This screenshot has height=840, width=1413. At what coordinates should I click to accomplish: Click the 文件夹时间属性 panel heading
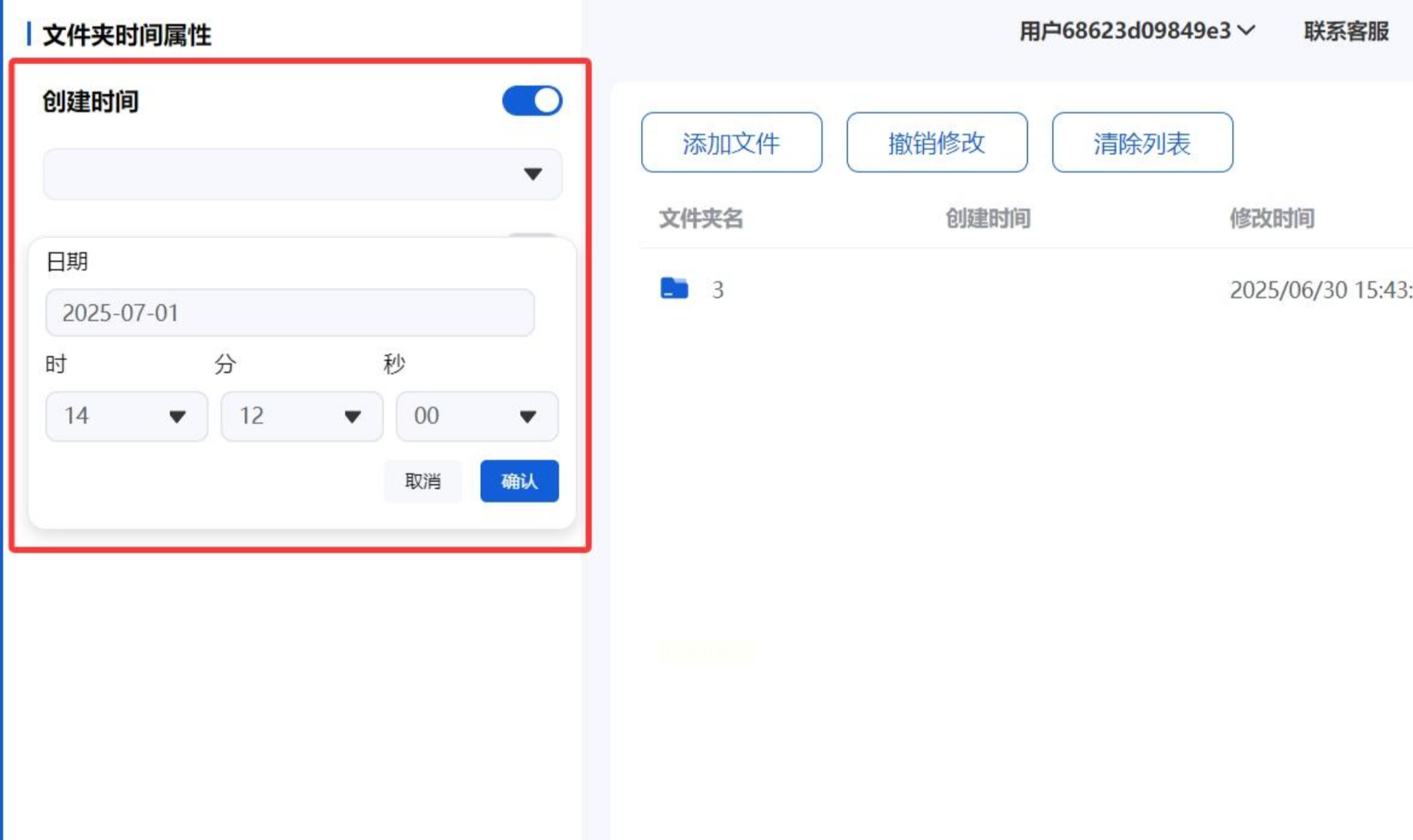(127, 35)
